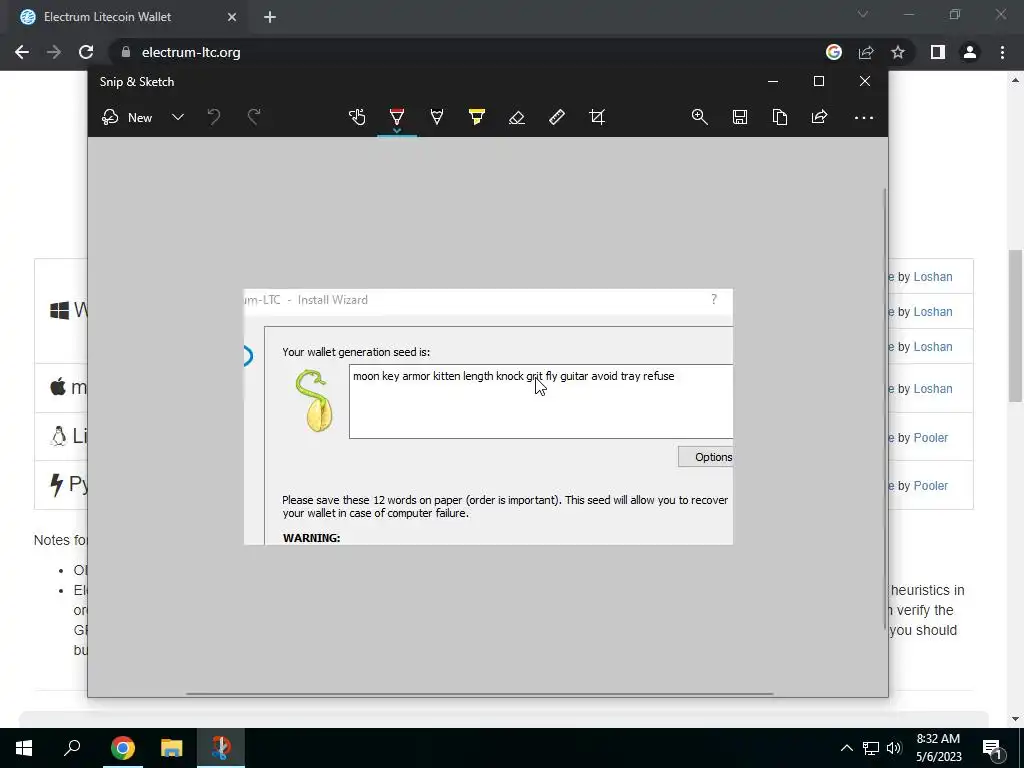The height and width of the screenshot is (768, 1024).
Task: Open Windows taskbar search
Action: pyautogui.click(x=72, y=748)
